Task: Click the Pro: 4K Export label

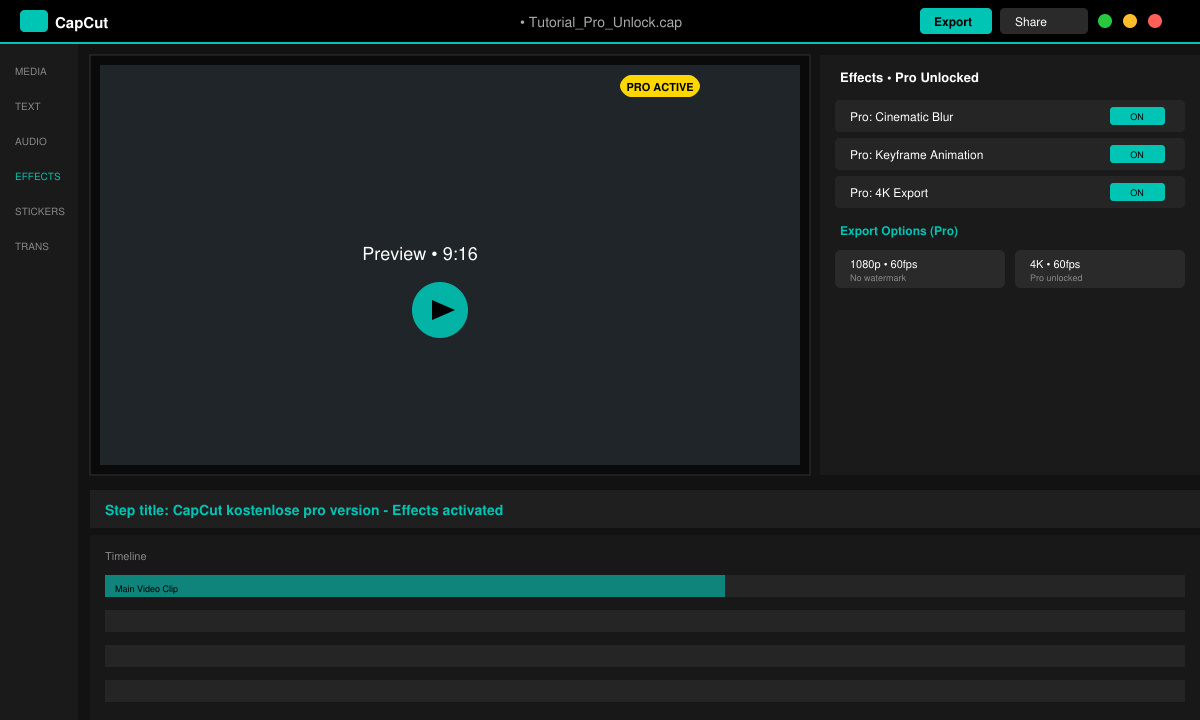Action: pyautogui.click(x=889, y=193)
